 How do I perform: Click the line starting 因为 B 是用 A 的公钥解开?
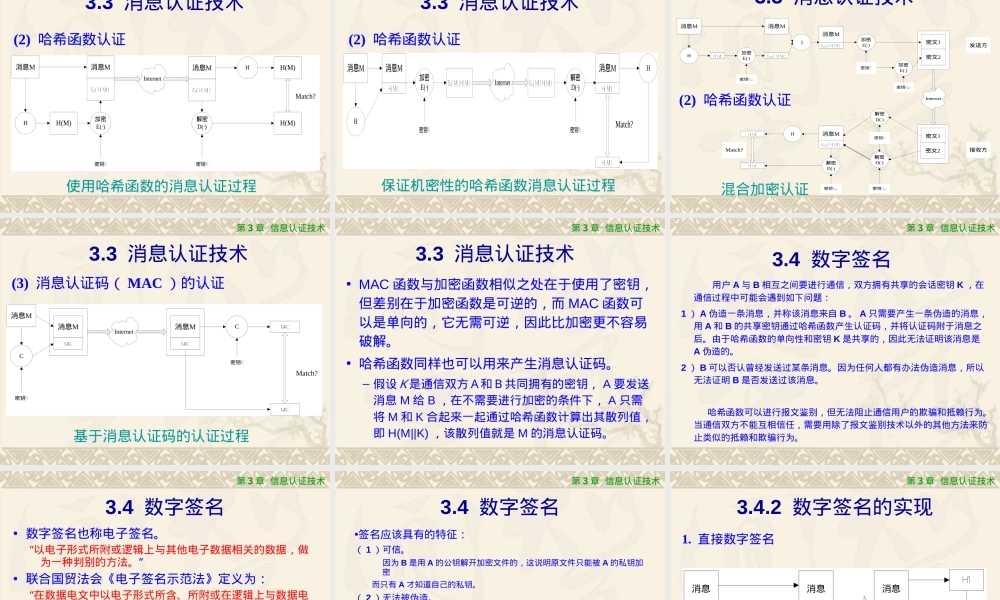coord(513,567)
